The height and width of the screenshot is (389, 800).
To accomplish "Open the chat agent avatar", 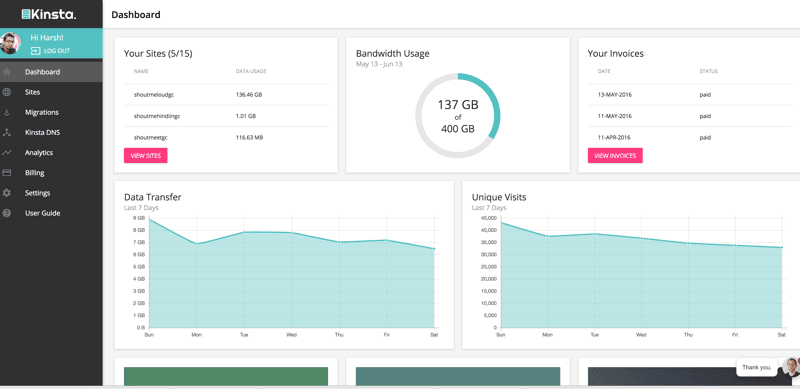I will 791,367.
